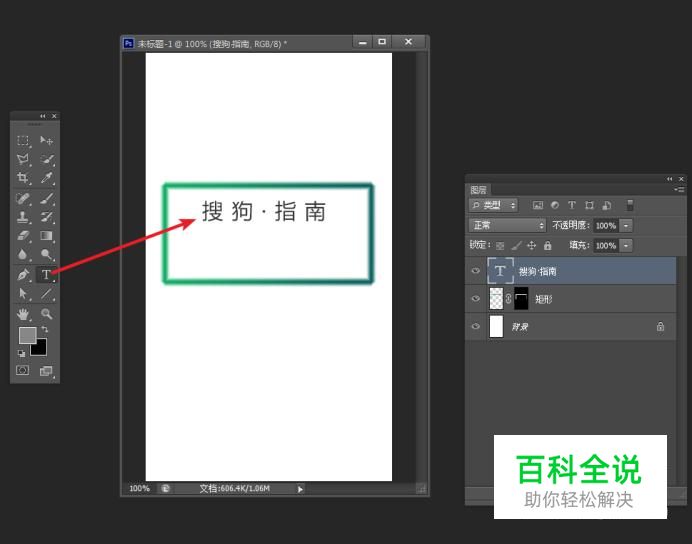Hide the 矩形 layer
The height and width of the screenshot is (544, 692).
click(x=475, y=299)
